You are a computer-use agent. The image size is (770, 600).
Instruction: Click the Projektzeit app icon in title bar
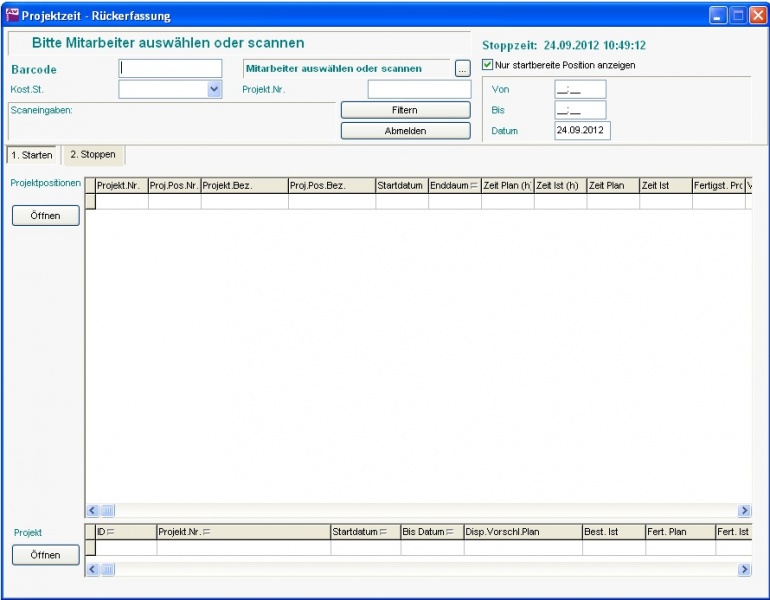12,16
